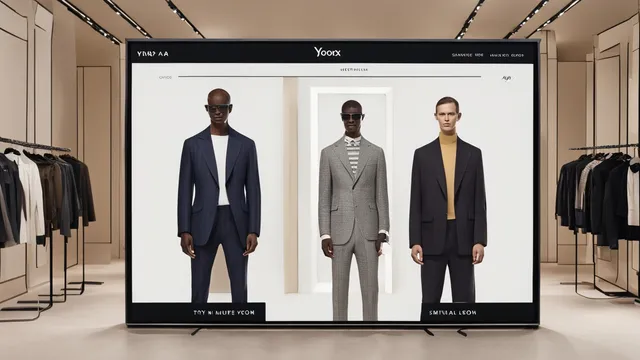This screenshot has height=360, width=640.
Task: Open the far-right header menu link
Action: tap(507, 55)
